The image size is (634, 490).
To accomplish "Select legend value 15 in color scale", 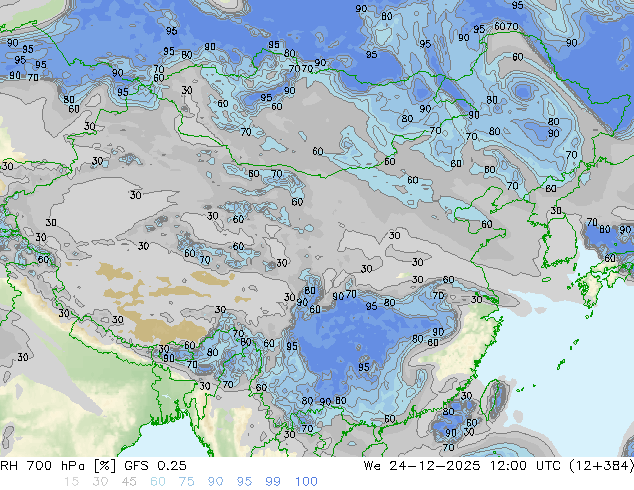I will coord(71,482).
